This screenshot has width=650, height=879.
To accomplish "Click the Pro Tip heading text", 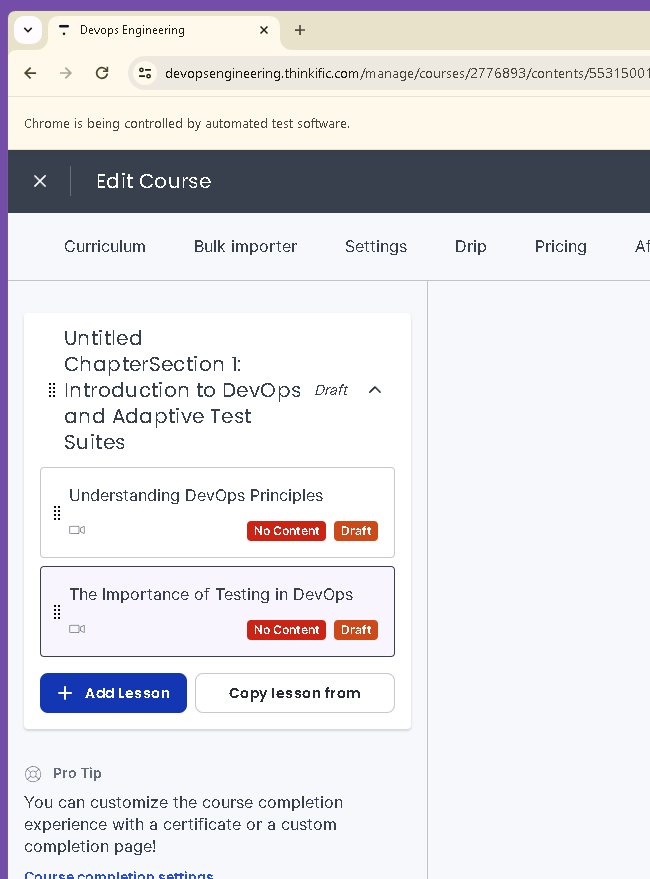I will (x=77, y=773).
